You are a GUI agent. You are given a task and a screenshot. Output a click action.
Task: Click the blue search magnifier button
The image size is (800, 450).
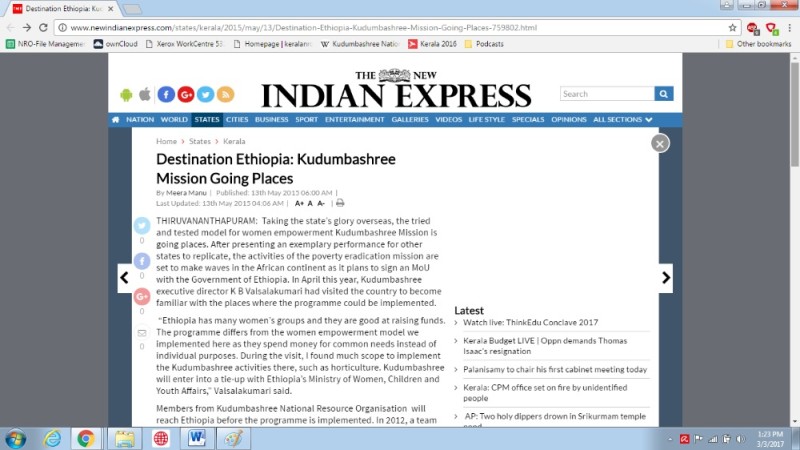click(x=664, y=94)
